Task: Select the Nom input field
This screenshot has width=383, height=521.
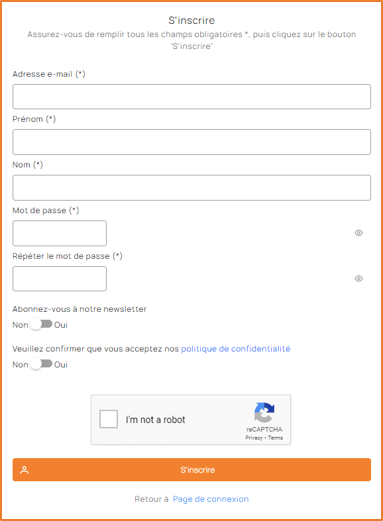Action: tap(192, 188)
